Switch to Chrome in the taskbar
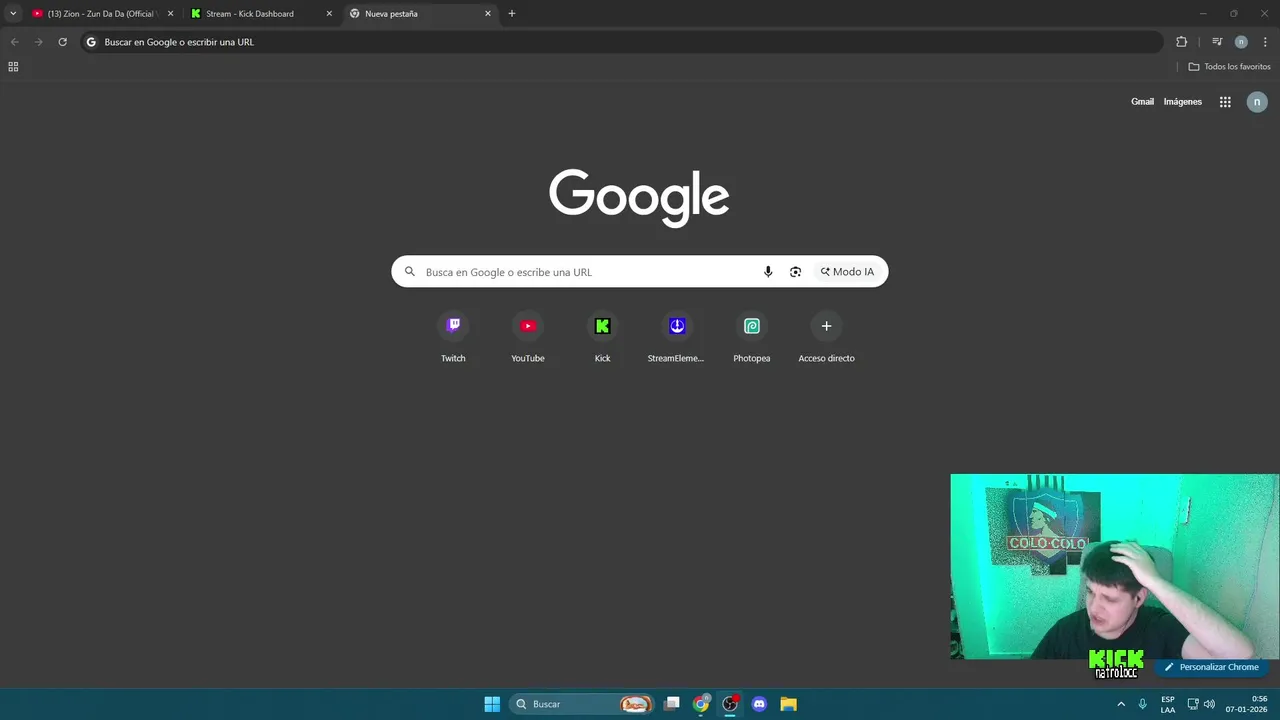1280x720 pixels. pos(701,704)
